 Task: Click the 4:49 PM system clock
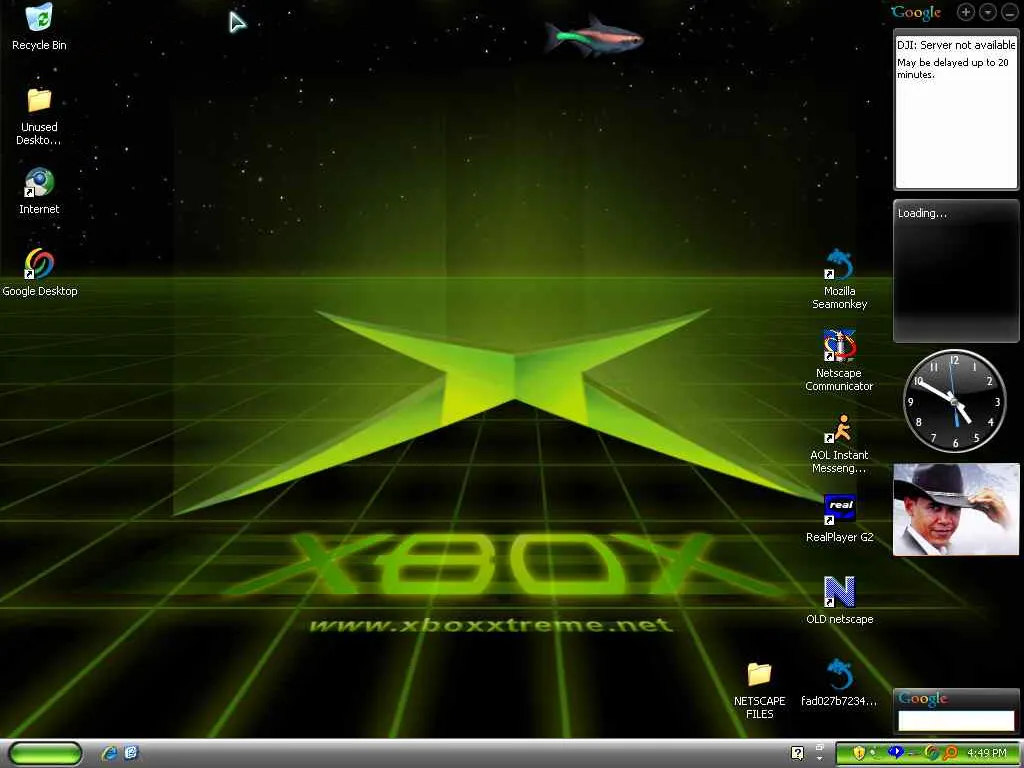(x=987, y=753)
